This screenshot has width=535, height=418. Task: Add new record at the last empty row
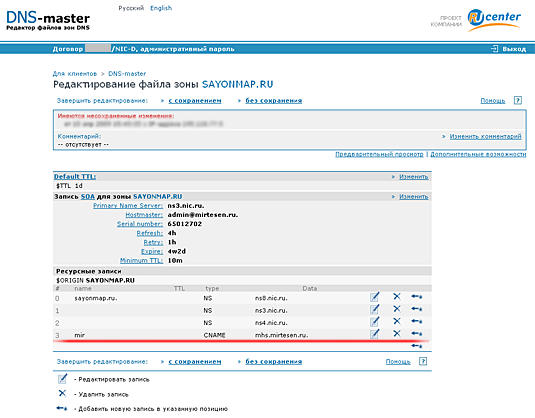[x=417, y=346]
